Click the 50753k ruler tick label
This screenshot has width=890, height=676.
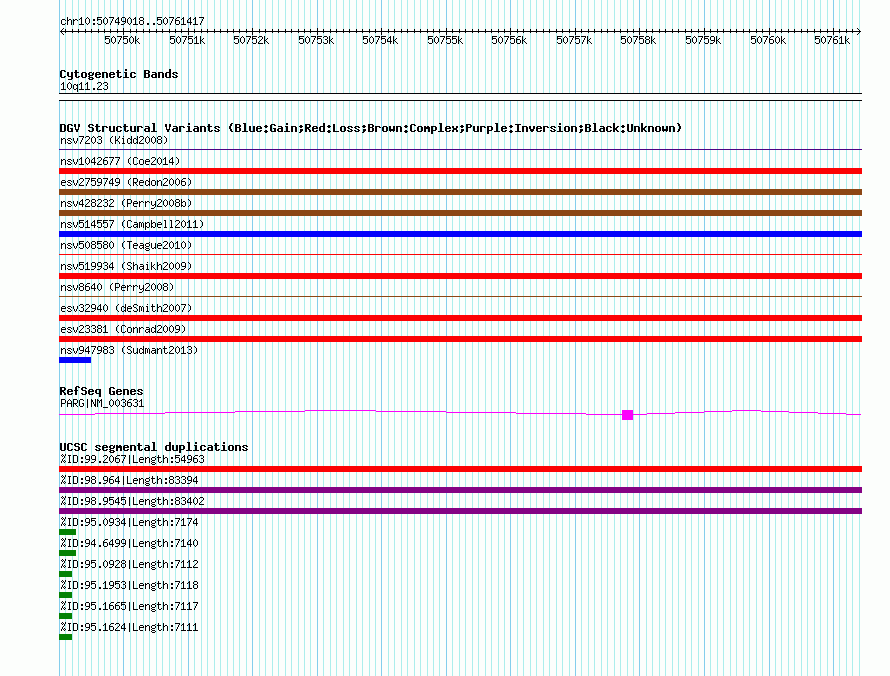tap(316, 40)
